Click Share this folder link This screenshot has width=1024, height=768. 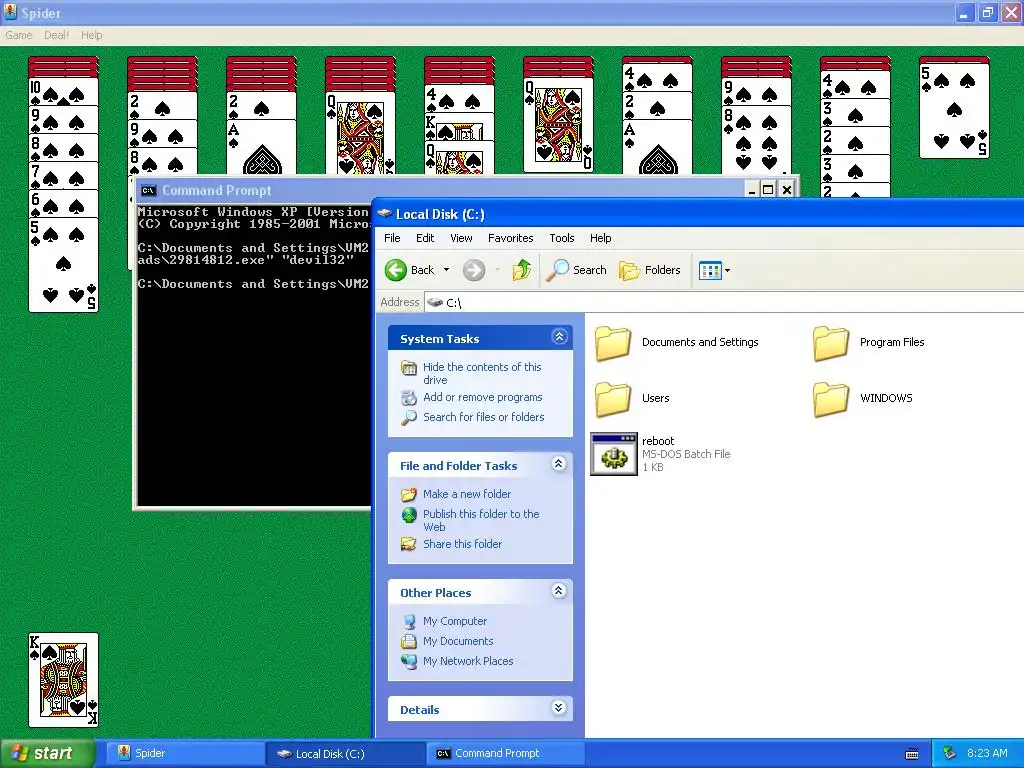tap(462, 544)
